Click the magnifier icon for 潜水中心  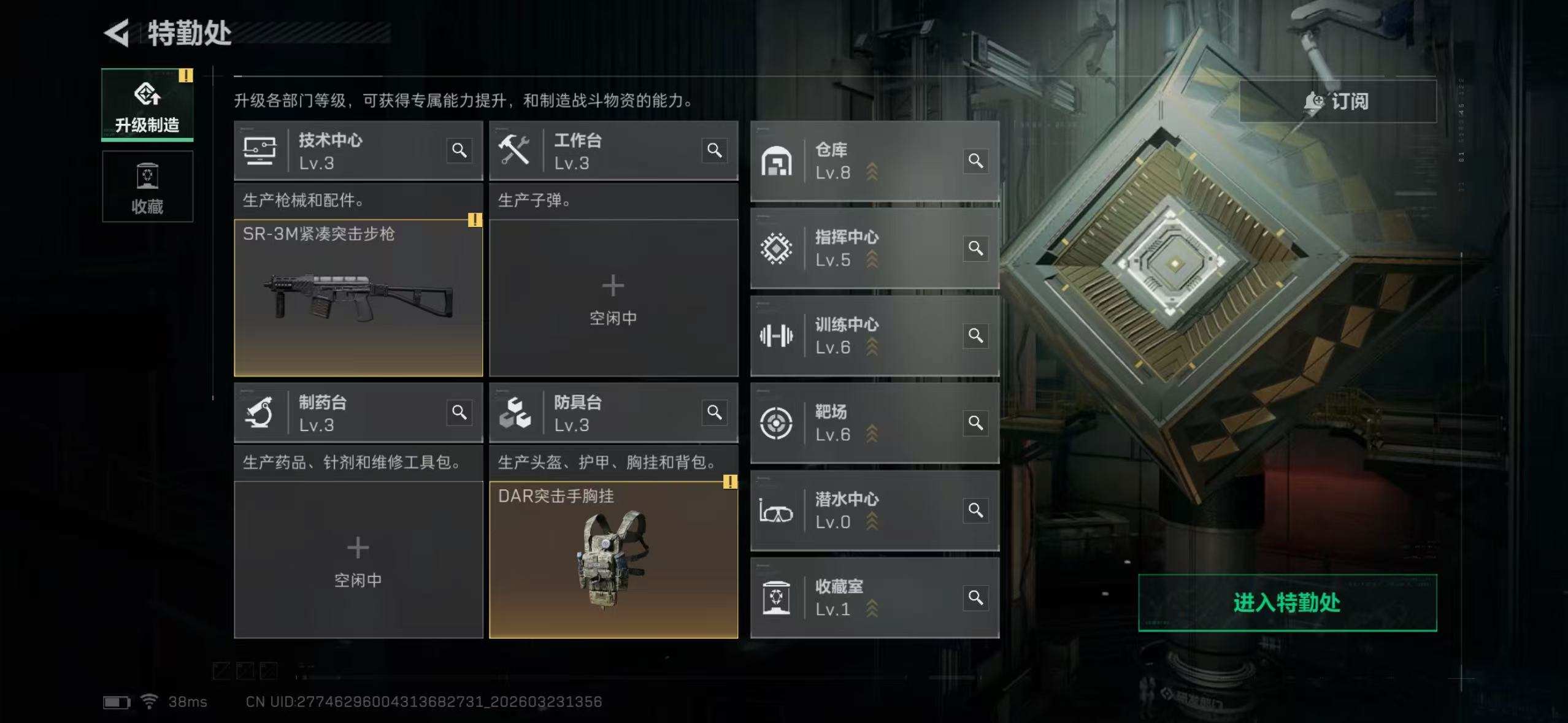975,510
